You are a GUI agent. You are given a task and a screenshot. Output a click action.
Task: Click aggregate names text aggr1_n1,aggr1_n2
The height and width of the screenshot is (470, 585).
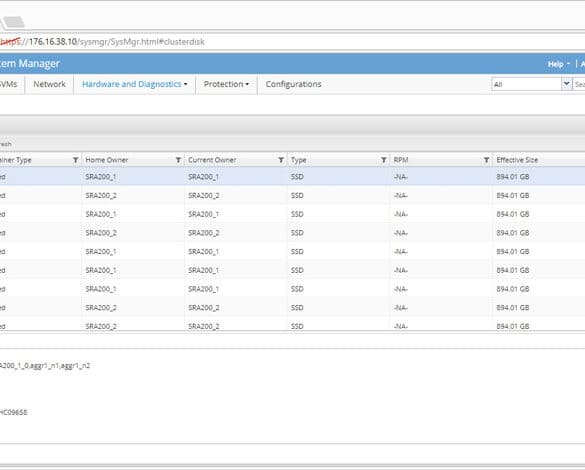(x=60, y=366)
